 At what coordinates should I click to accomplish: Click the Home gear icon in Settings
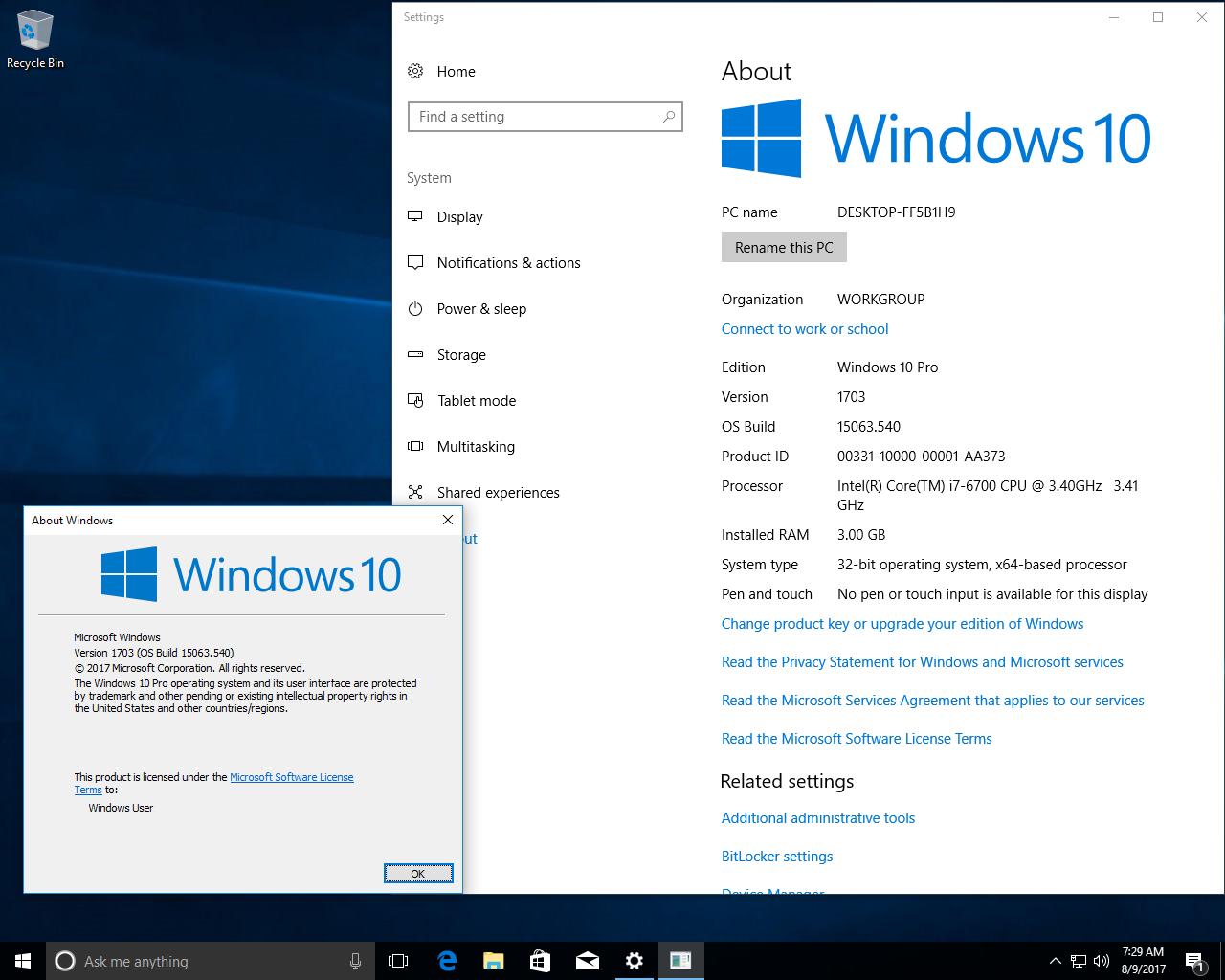coord(415,71)
